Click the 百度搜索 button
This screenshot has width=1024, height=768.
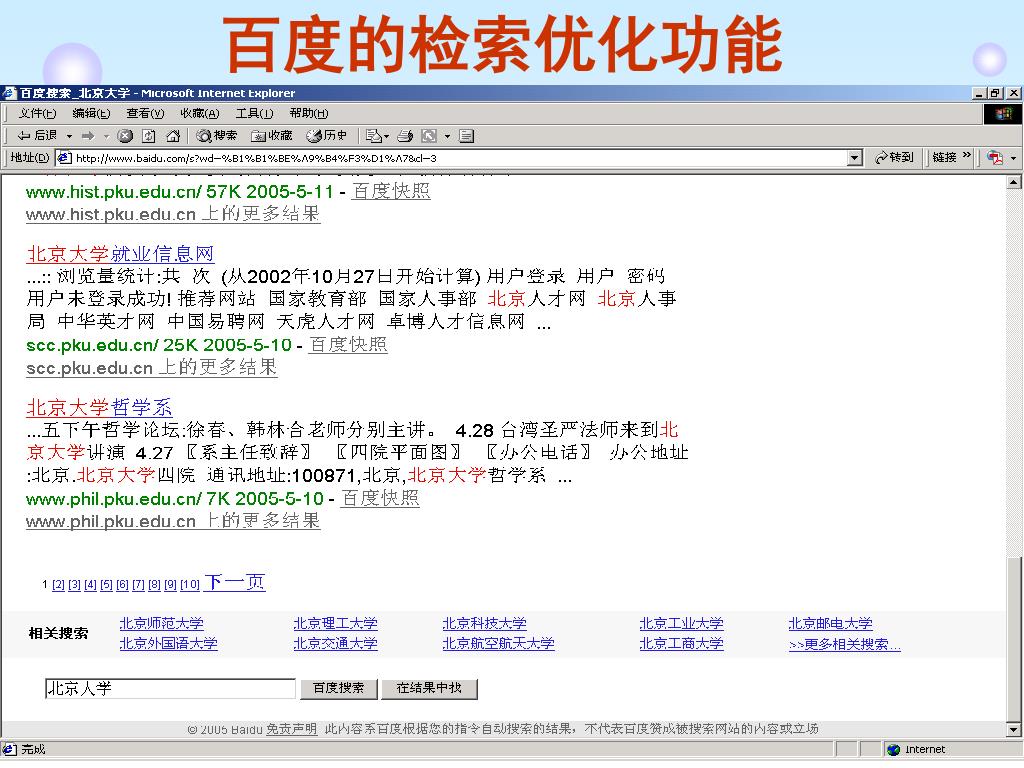click(x=338, y=688)
